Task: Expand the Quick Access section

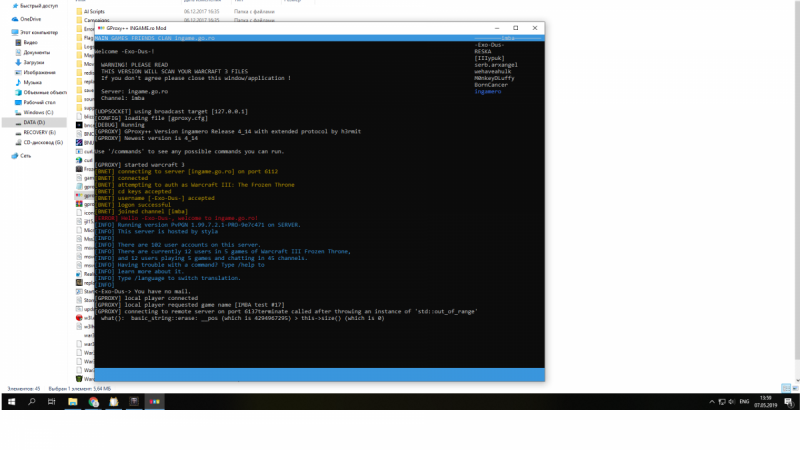Action: (4, 4)
